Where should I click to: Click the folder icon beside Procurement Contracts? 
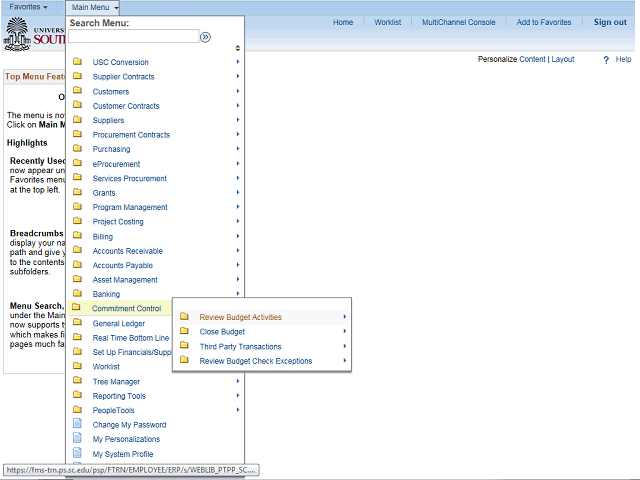[x=77, y=134]
